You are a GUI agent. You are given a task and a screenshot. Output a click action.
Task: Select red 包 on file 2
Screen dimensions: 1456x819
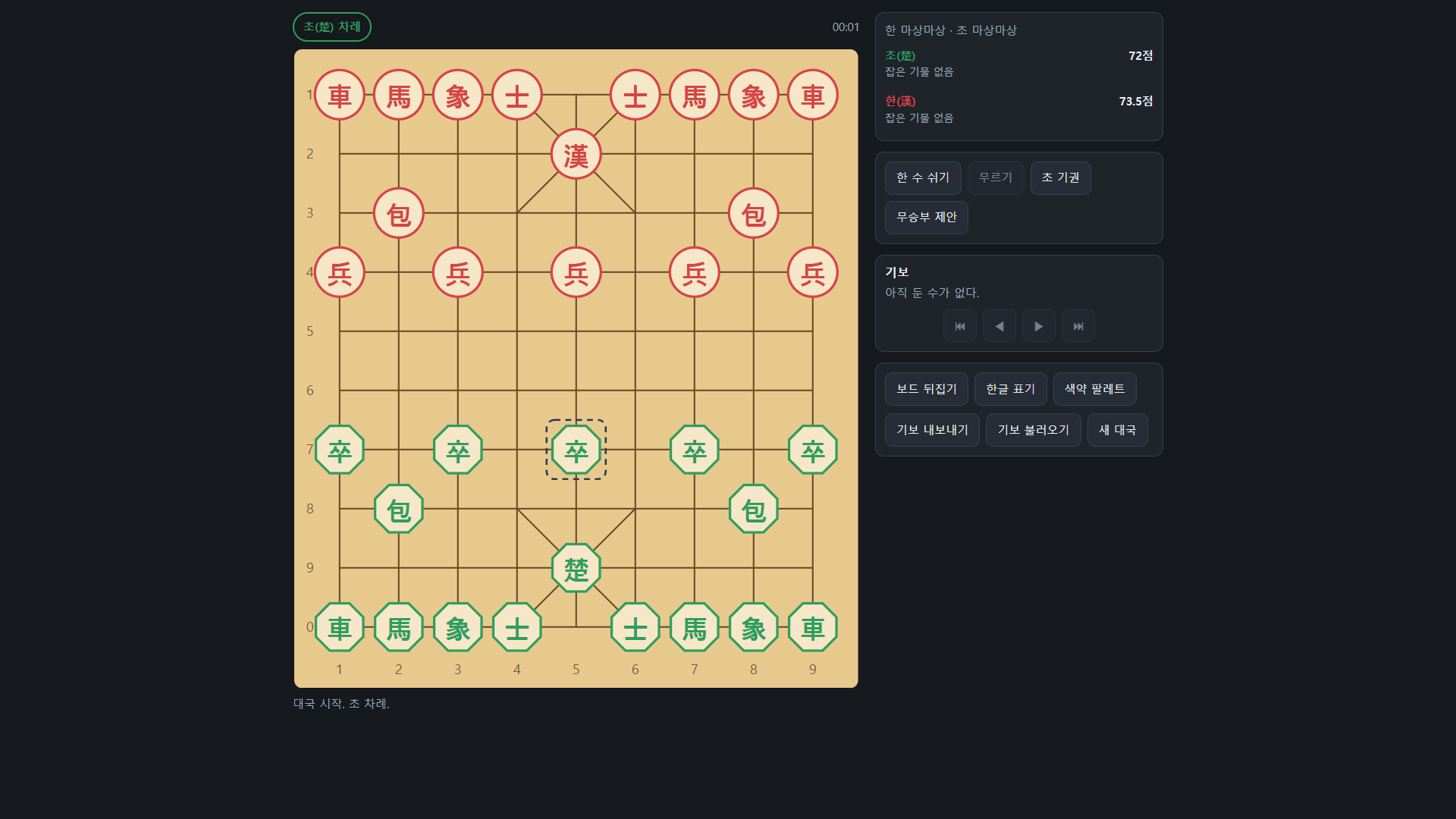[398, 214]
